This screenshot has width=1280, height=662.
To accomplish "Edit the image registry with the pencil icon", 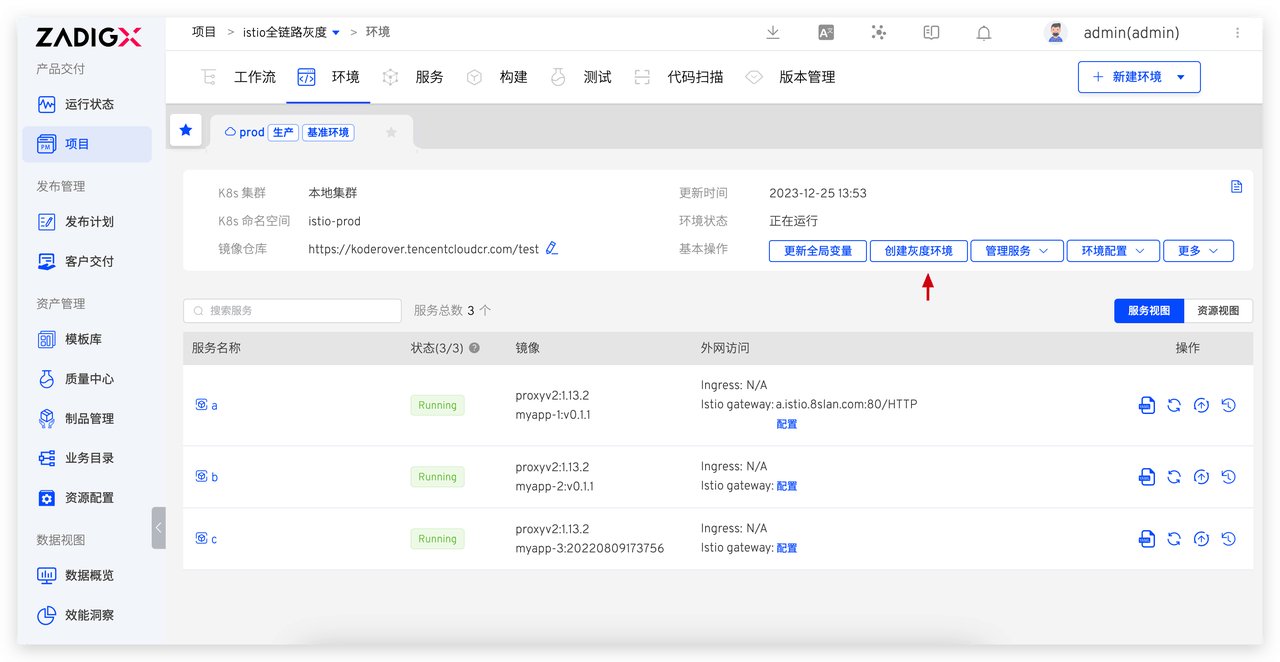I will [x=552, y=248].
